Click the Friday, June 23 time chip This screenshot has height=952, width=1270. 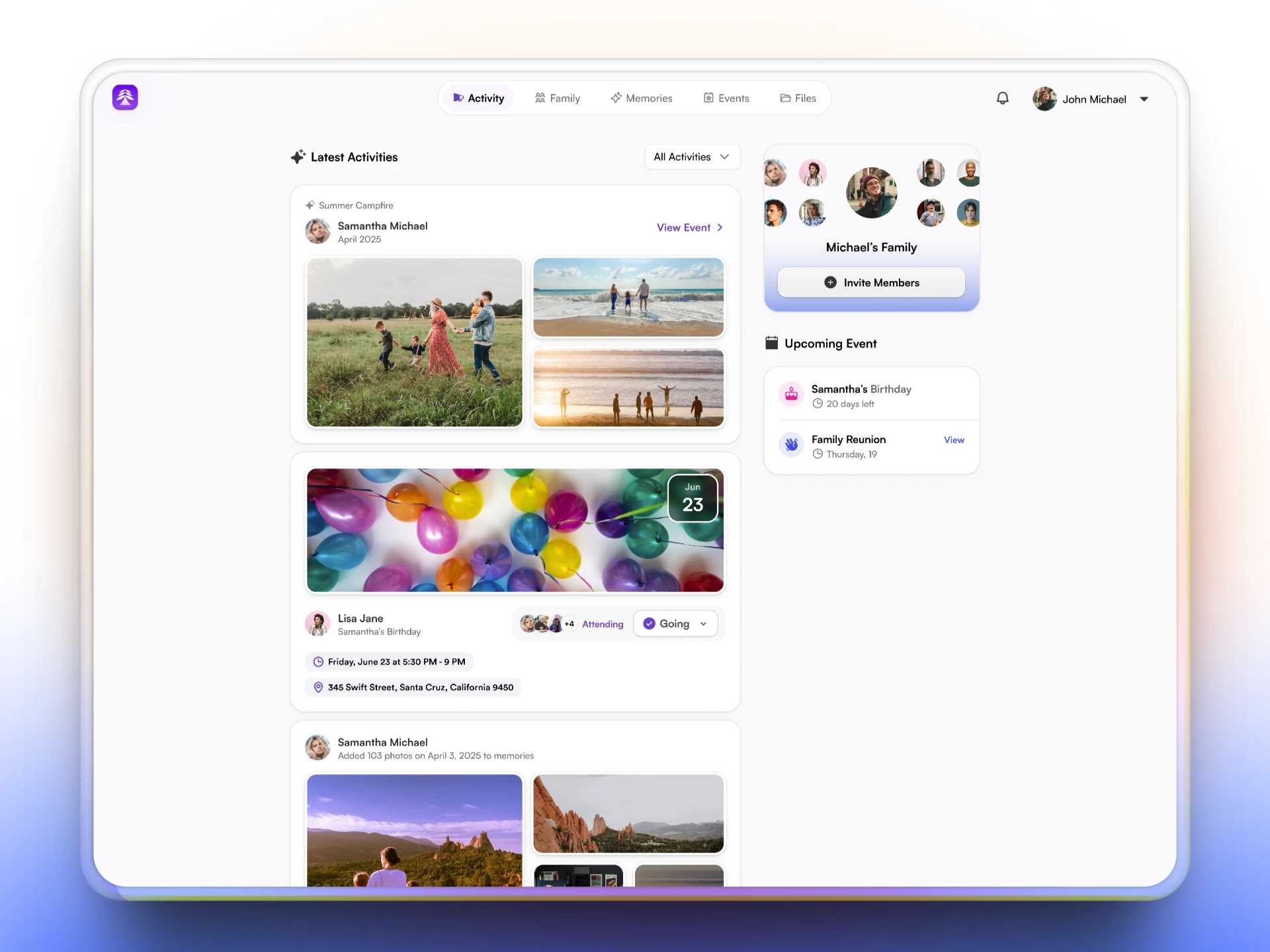point(389,662)
